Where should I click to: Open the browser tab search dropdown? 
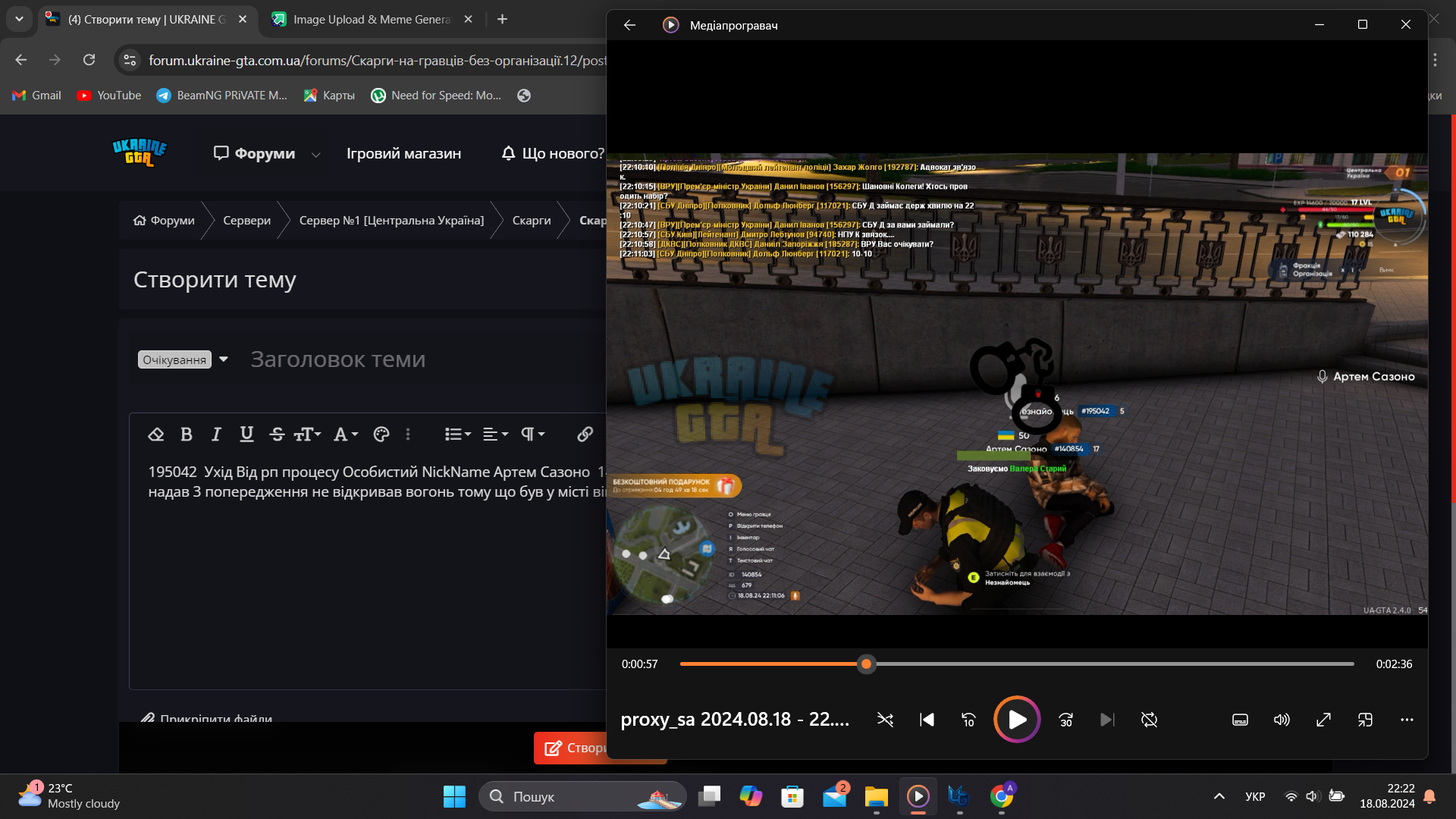(x=19, y=20)
